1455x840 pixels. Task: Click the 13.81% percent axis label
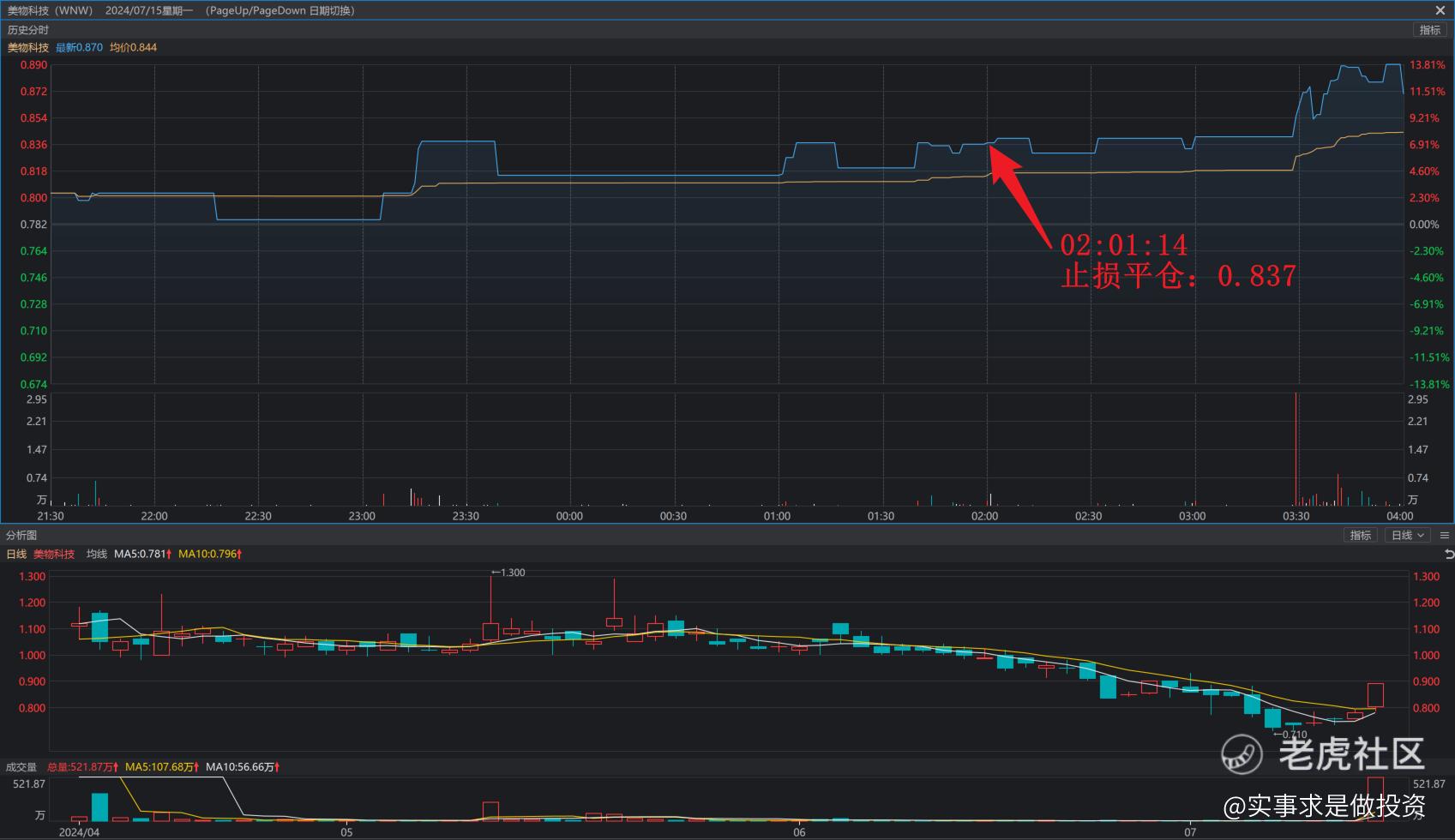(1427, 65)
